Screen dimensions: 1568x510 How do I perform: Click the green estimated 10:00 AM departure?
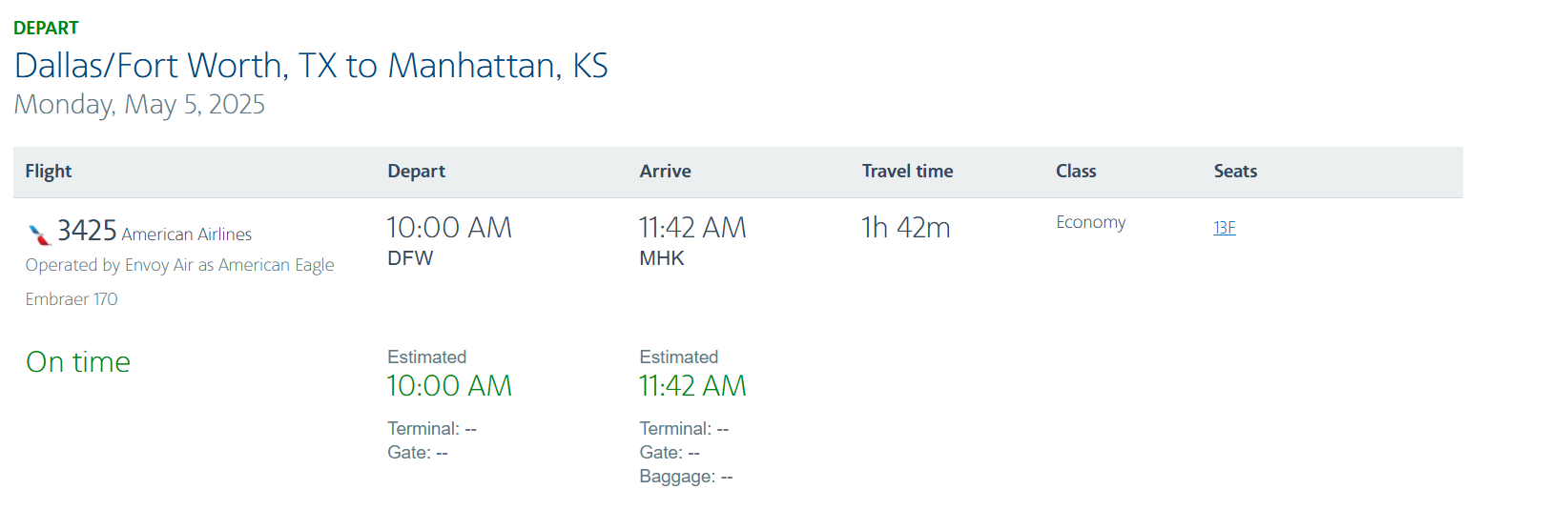[449, 386]
